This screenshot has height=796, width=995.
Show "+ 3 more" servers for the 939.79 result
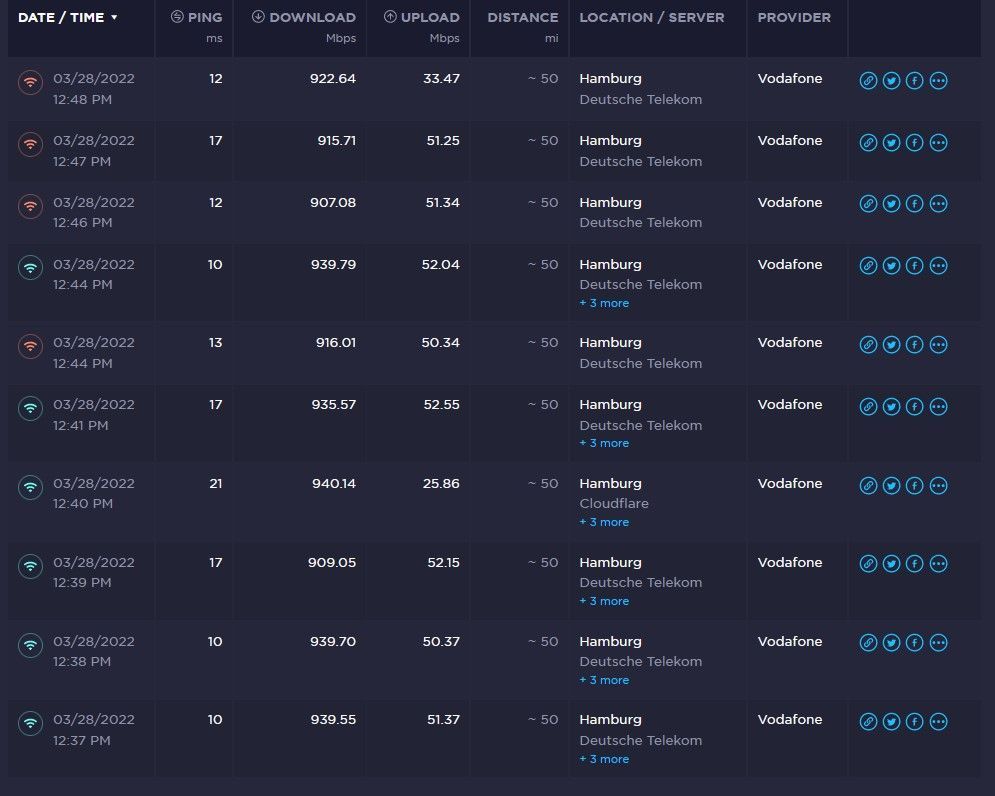tap(604, 303)
